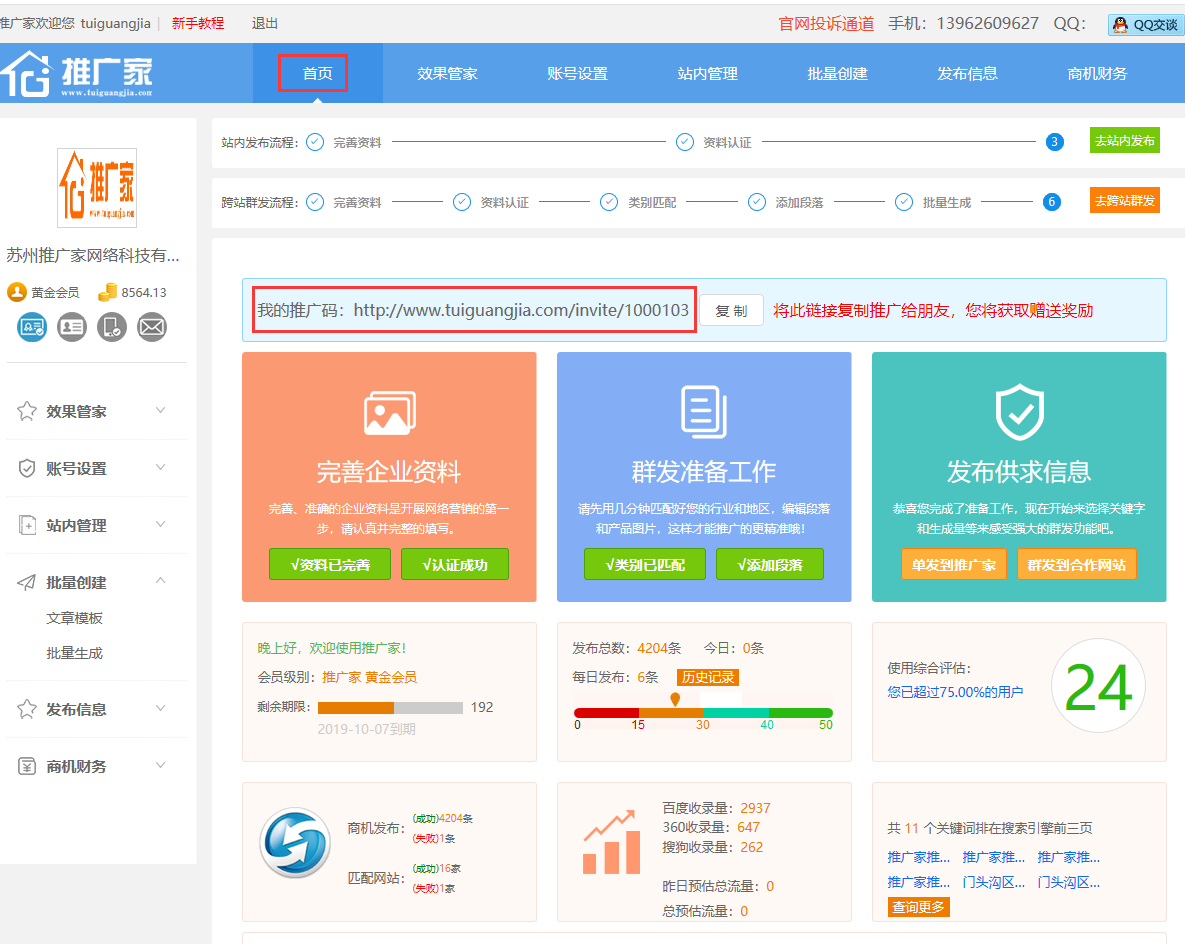The width and height of the screenshot is (1185, 944).
Task: Click the 推广家 house logo in header
Action: coord(76,73)
